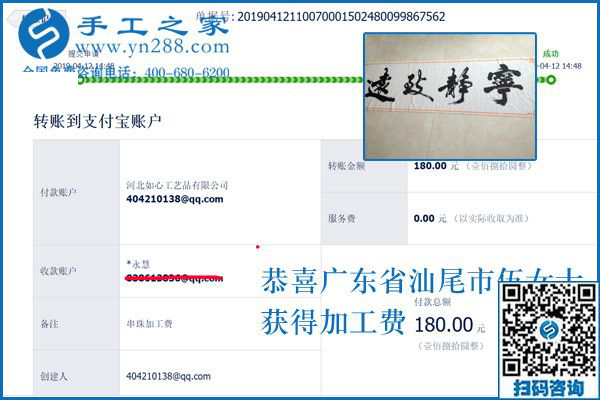Click the 付款账户 label cell
600x400 pixels.
pos(76,192)
